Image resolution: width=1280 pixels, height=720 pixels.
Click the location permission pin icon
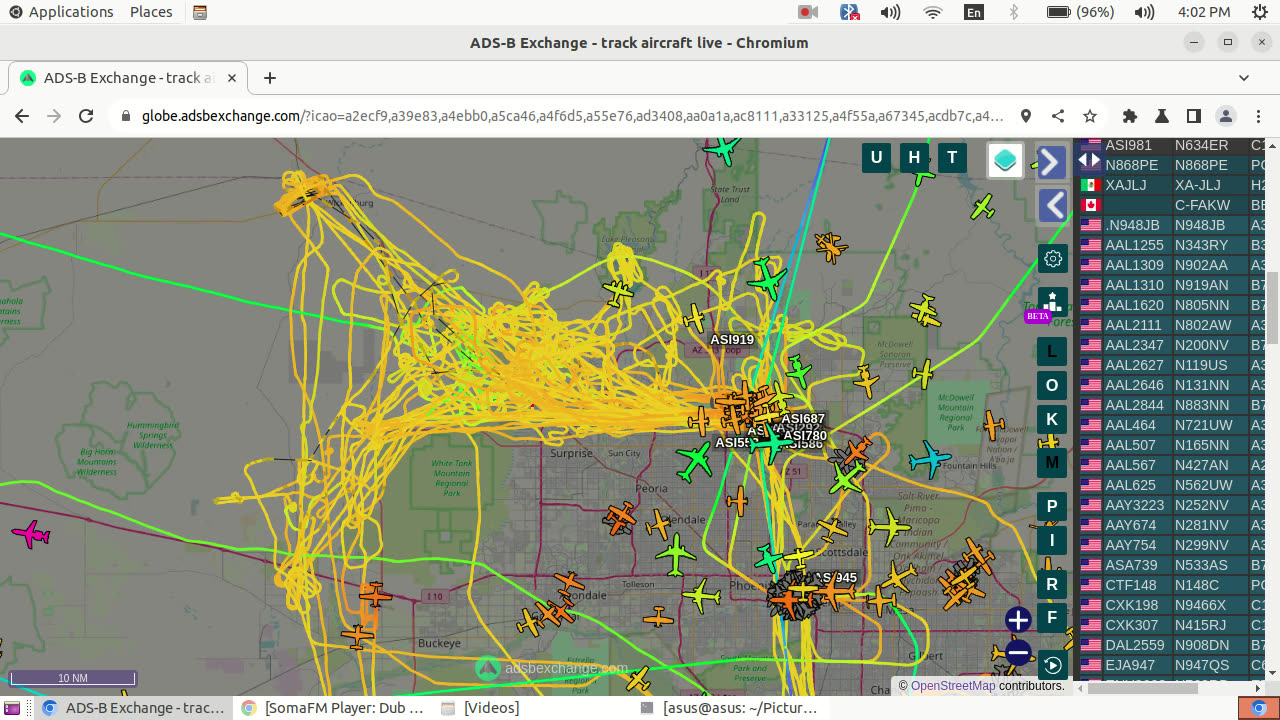click(x=1026, y=116)
